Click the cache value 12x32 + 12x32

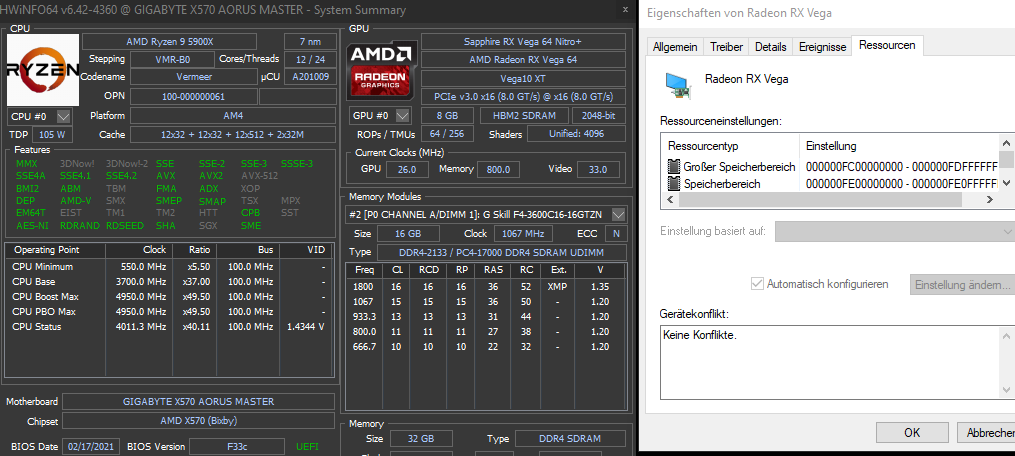[x=233, y=135]
